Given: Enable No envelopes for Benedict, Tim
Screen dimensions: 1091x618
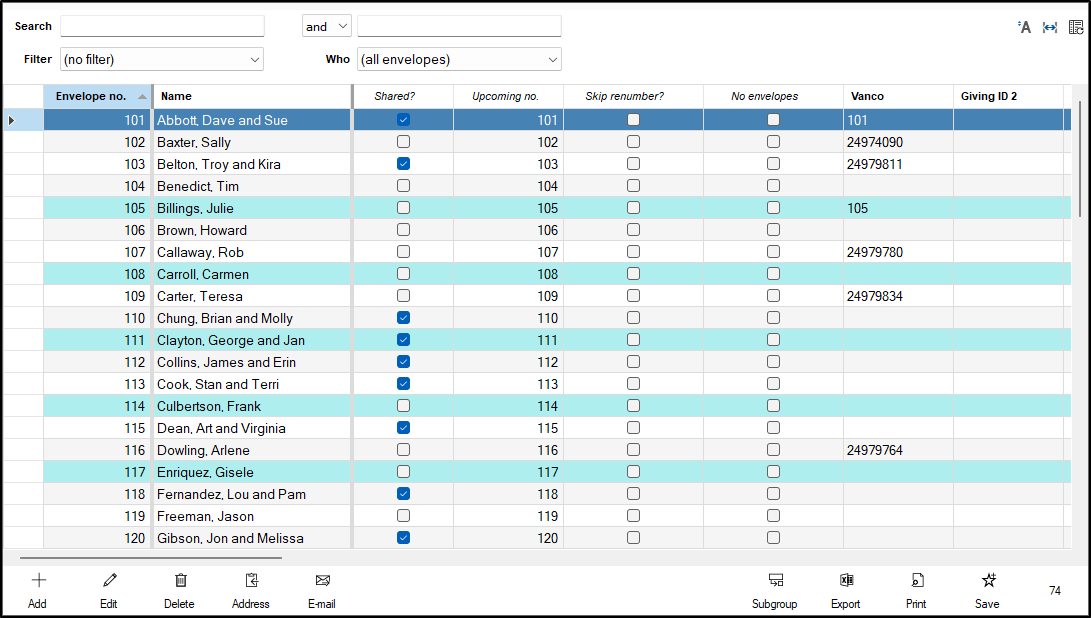Looking at the screenshot, I should [773, 186].
